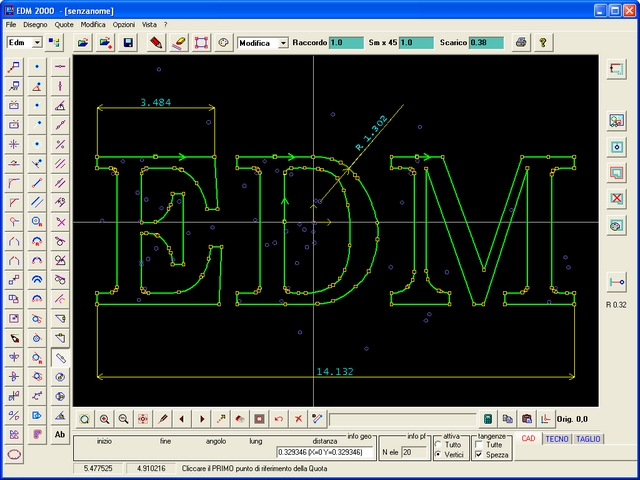Click the 14.132 dimension text
The width and height of the screenshot is (640, 480).
[x=335, y=371]
